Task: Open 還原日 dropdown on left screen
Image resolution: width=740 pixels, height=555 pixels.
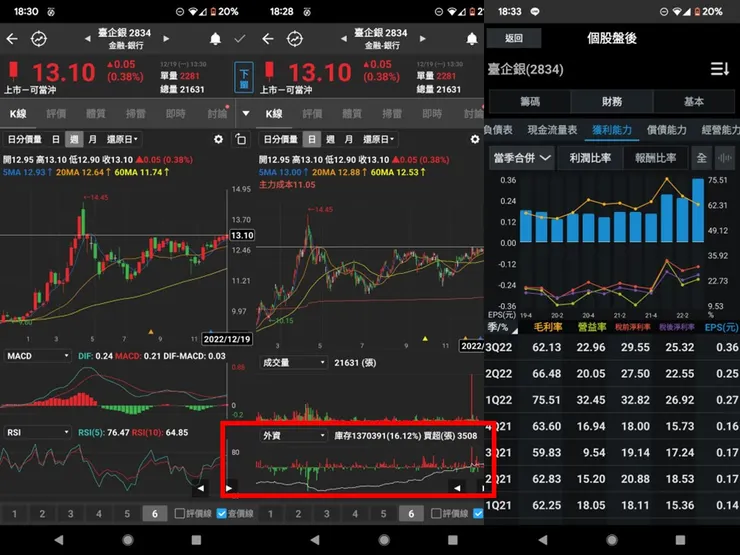Action: tap(122, 139)
